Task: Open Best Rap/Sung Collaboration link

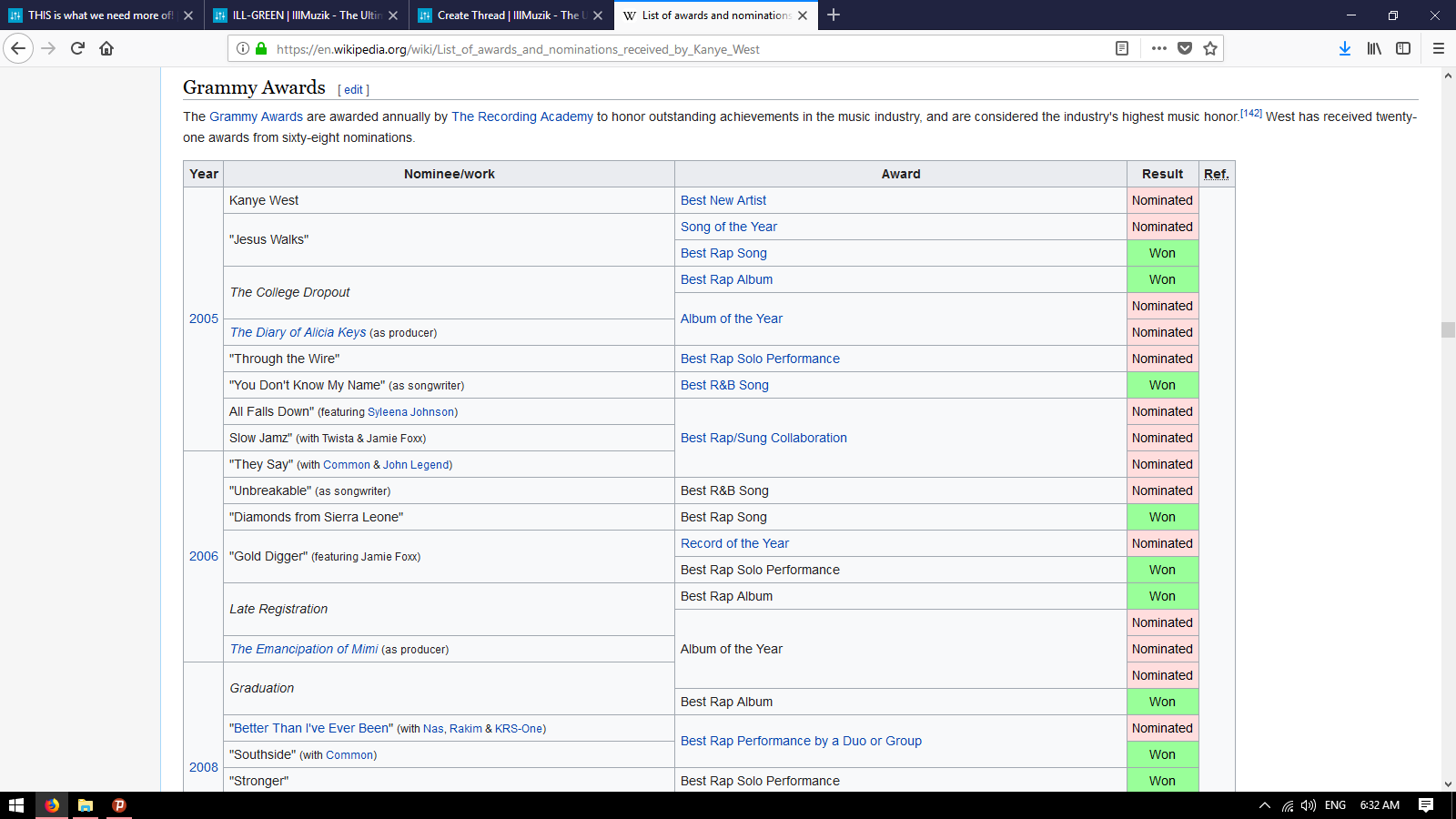Action: coord(763,438)
